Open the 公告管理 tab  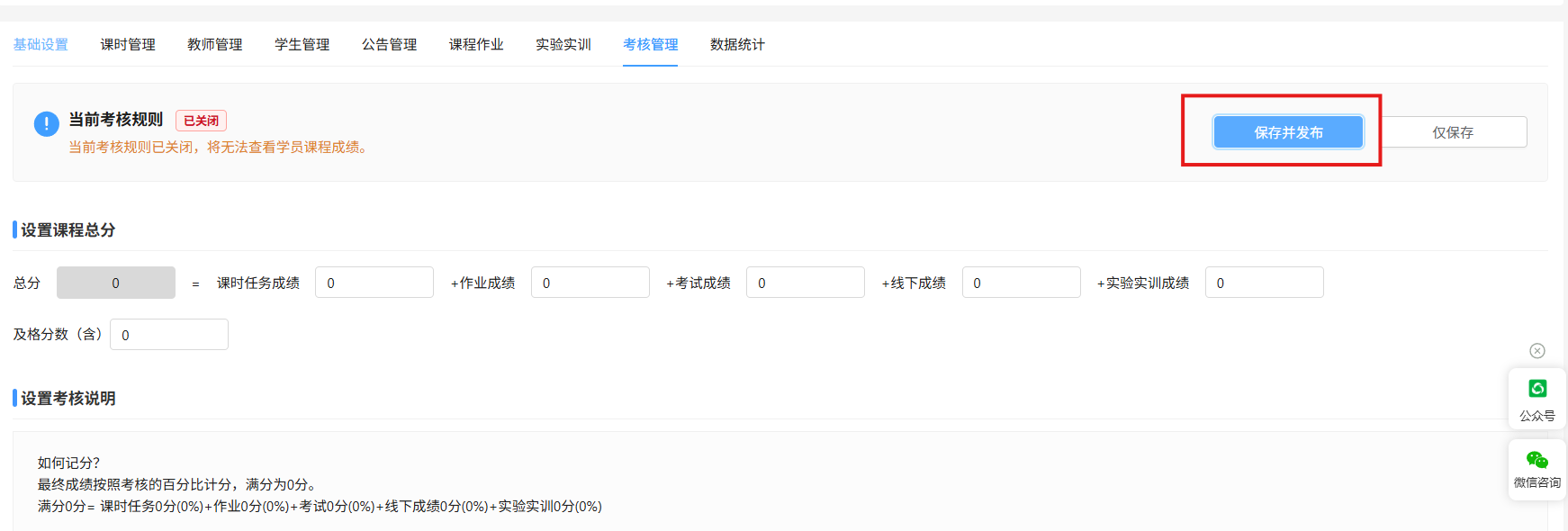click(x=390, y=44)
